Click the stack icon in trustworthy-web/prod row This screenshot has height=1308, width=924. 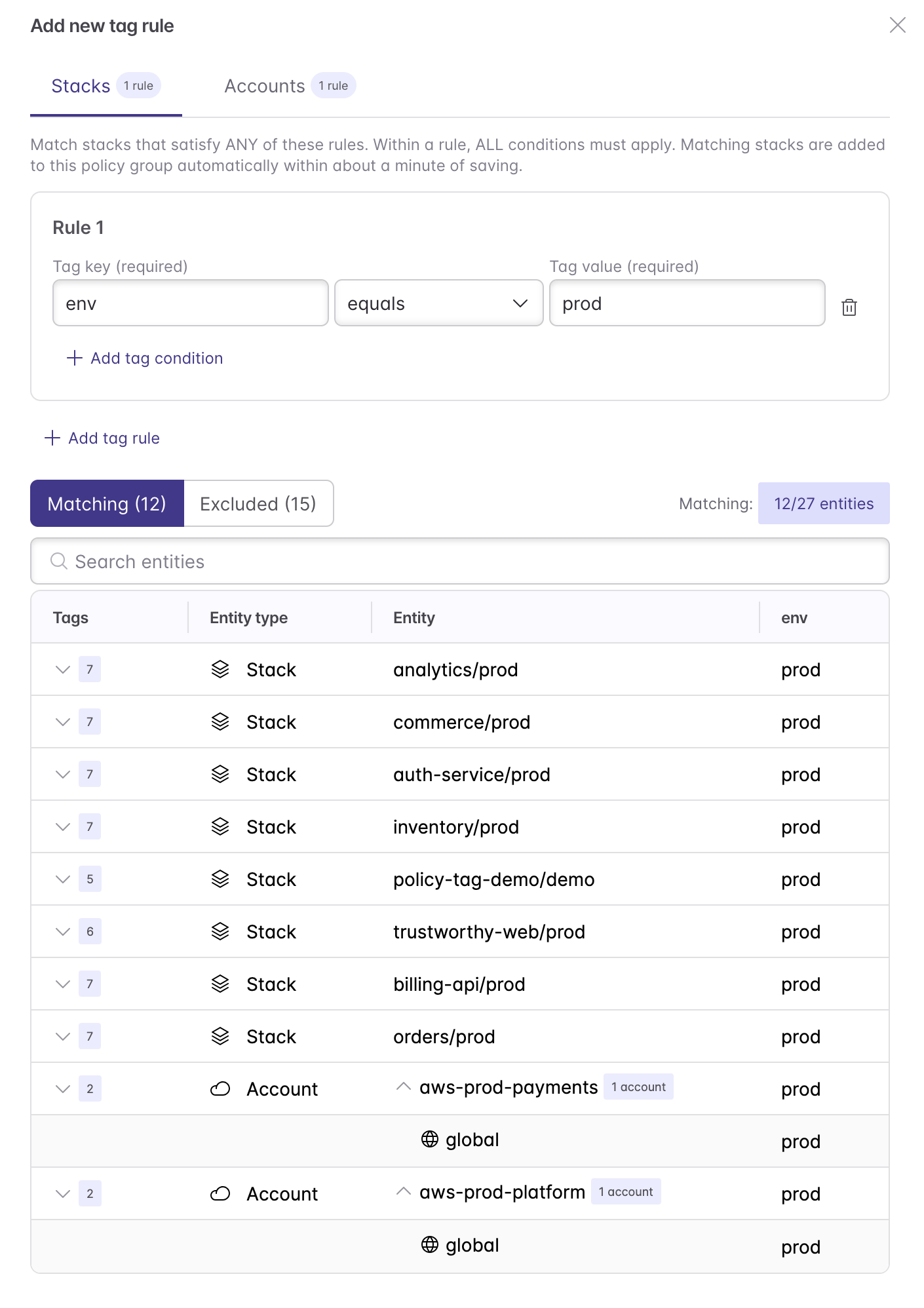click(220, 931)
